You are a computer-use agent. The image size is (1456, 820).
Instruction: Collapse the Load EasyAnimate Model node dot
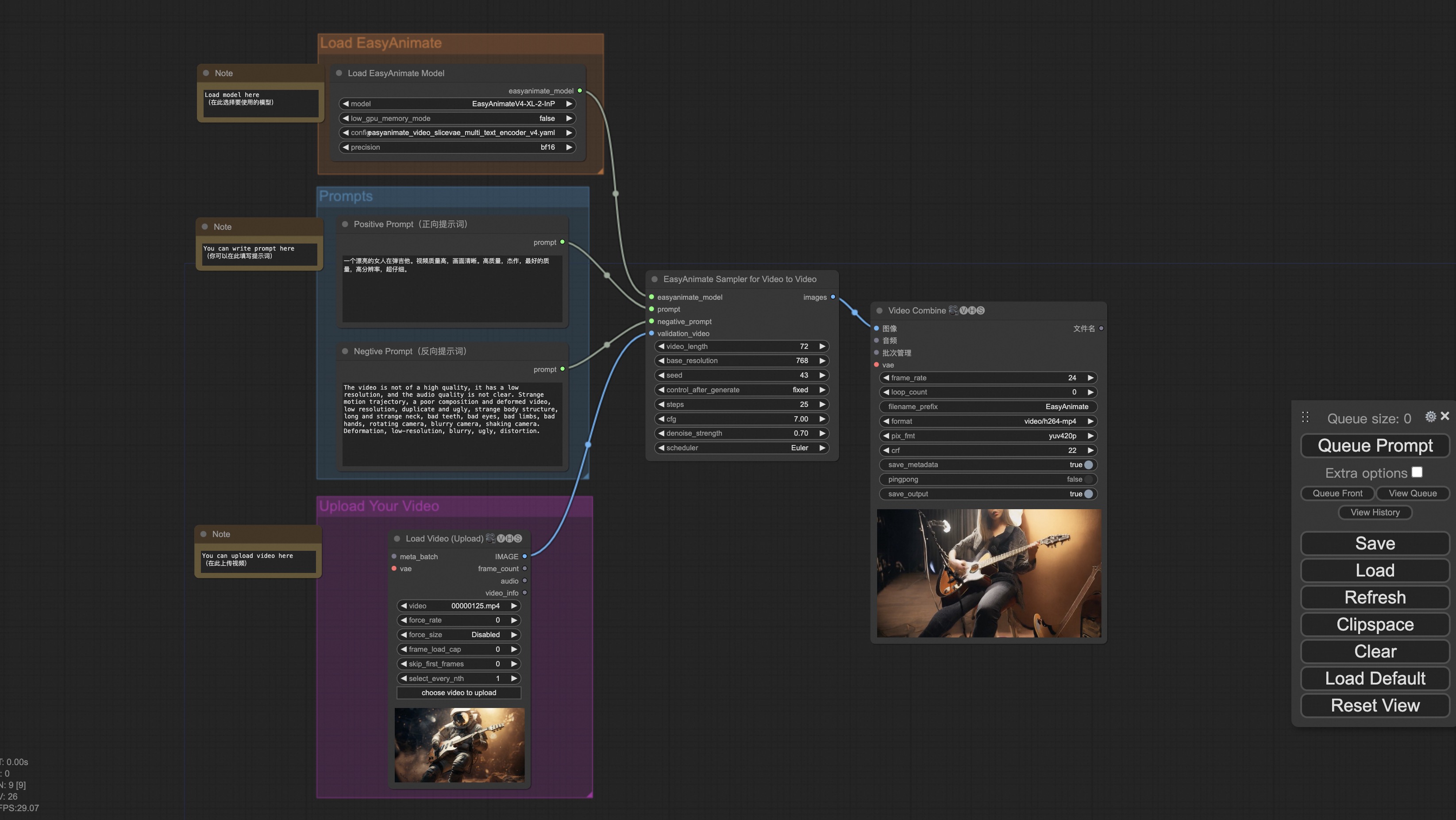[339, 73]
